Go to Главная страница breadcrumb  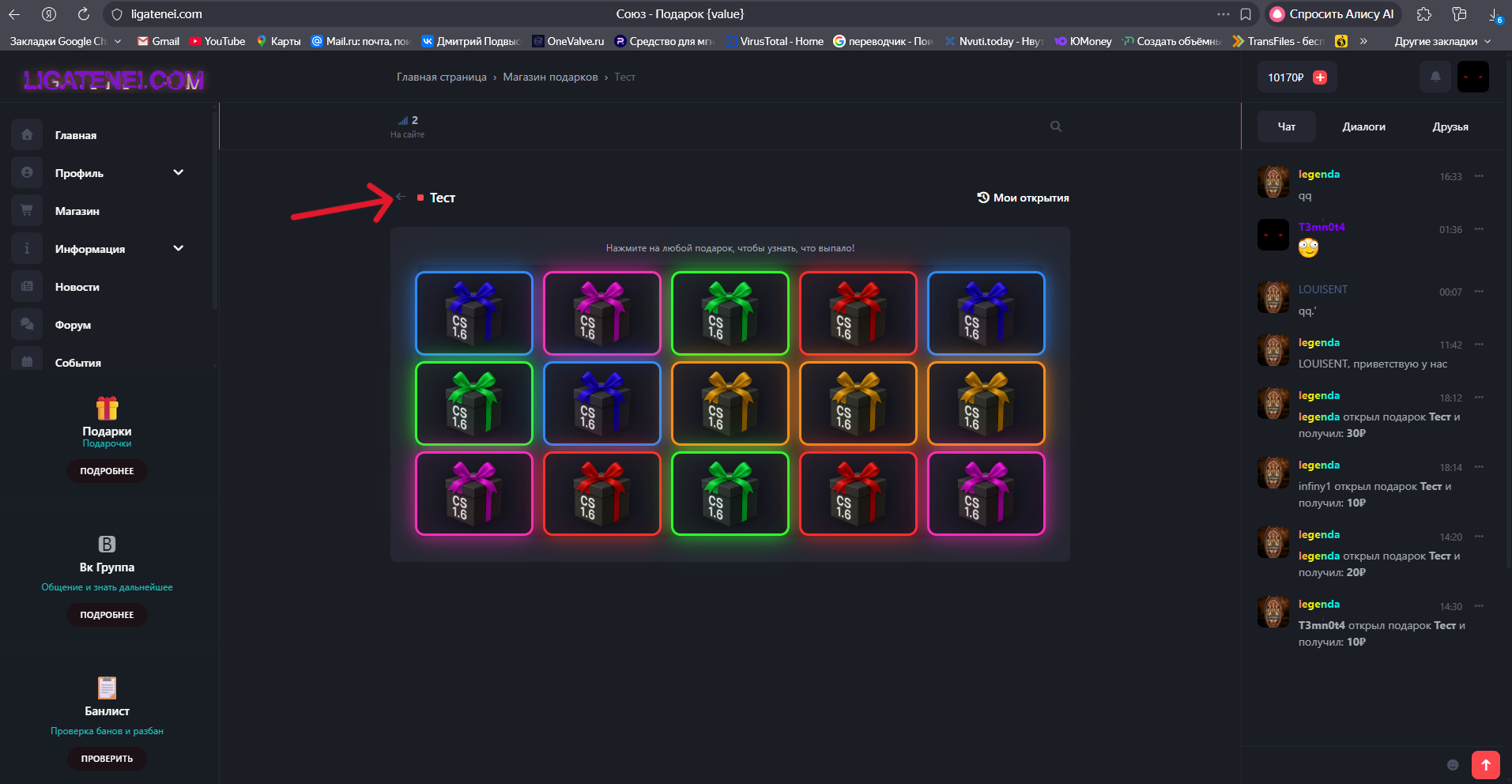pos(442,77)
